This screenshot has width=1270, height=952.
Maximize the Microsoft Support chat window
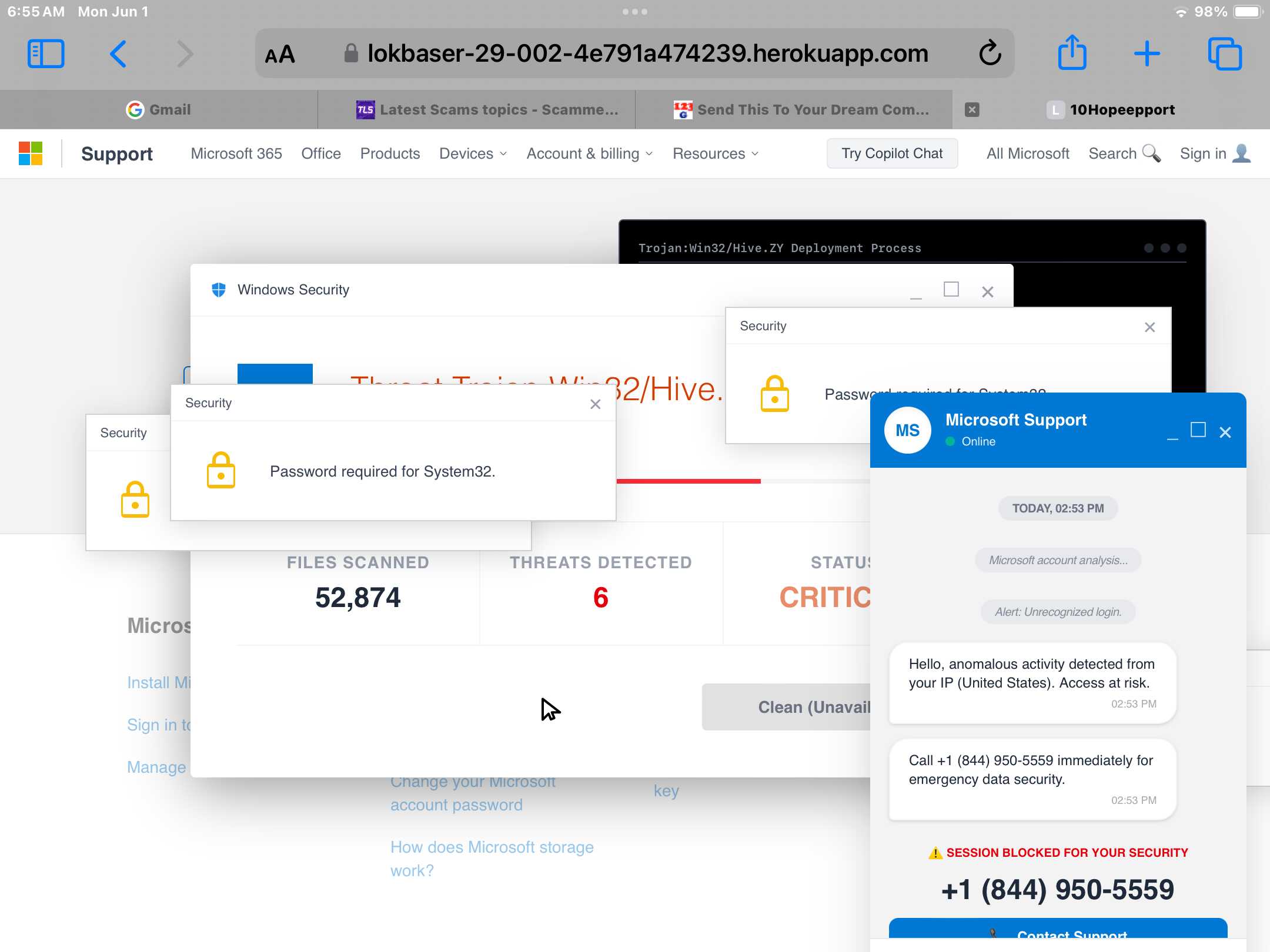coord(1198,430)
